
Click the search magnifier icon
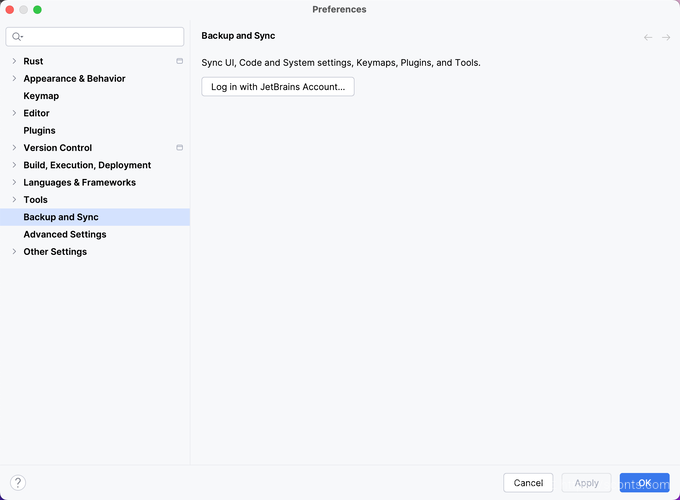click(x=17, y=37)
